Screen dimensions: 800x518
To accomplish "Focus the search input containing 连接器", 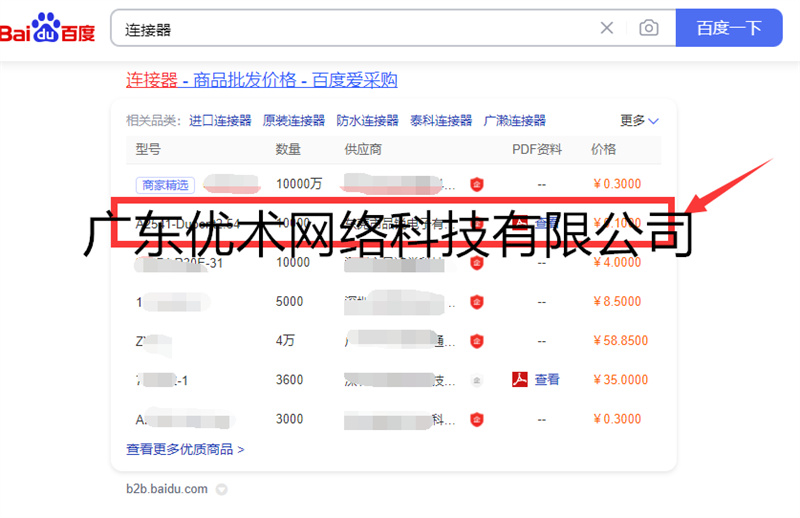I will point(357,29).
